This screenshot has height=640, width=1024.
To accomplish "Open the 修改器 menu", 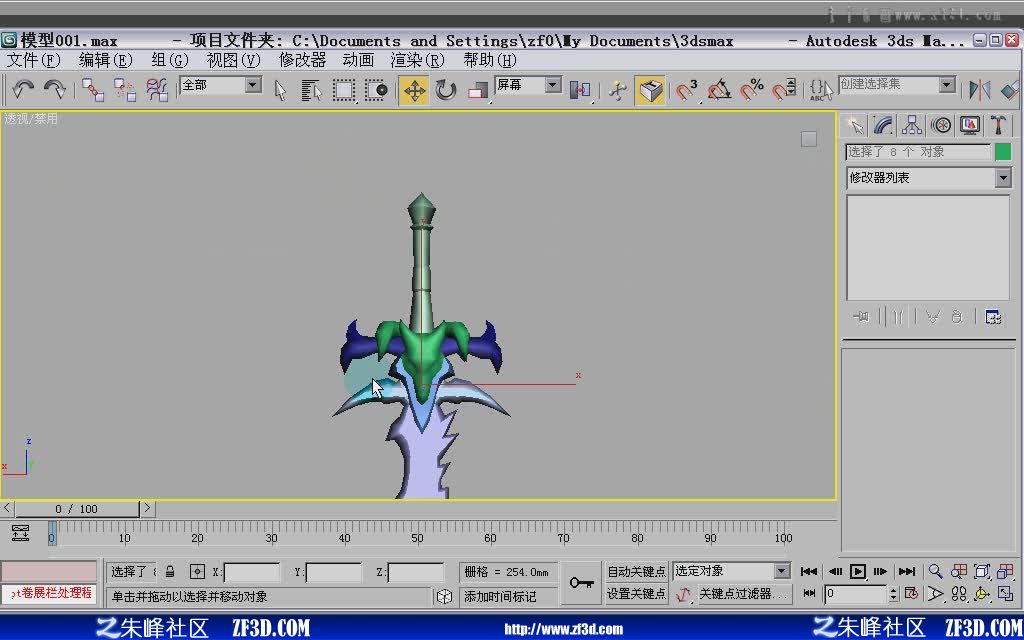I will (x=302, y=60).
